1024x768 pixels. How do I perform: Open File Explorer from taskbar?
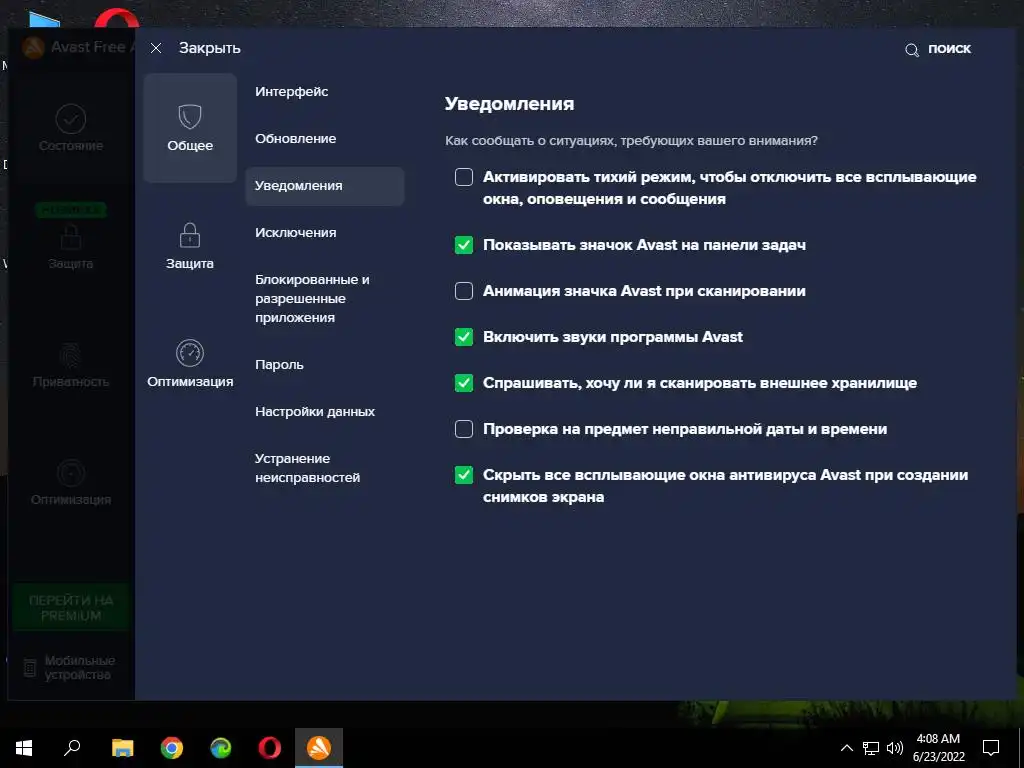122,748
